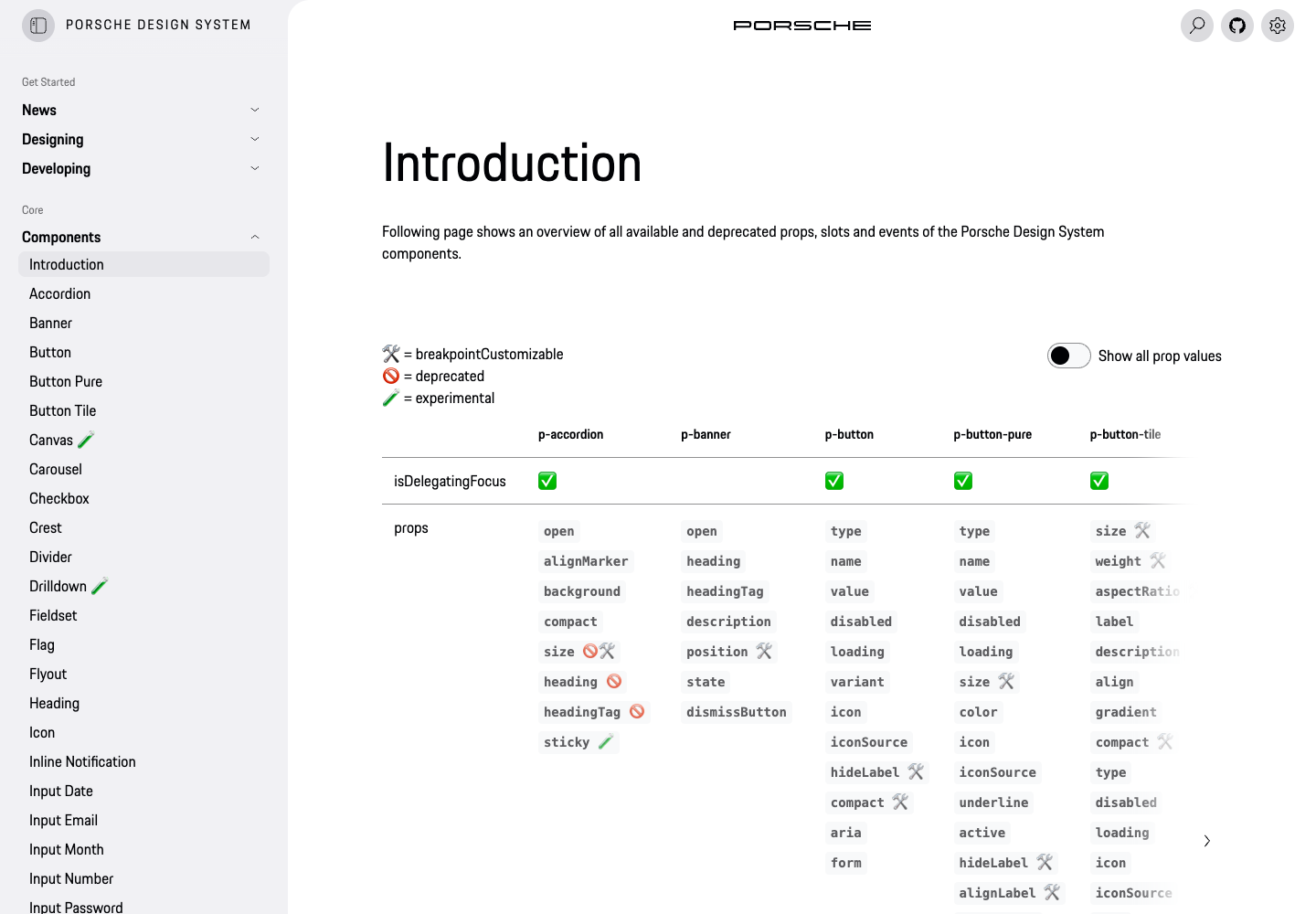Open the GitHub repository icon
Viewport: 1316px width, 914px height.
1237,26
